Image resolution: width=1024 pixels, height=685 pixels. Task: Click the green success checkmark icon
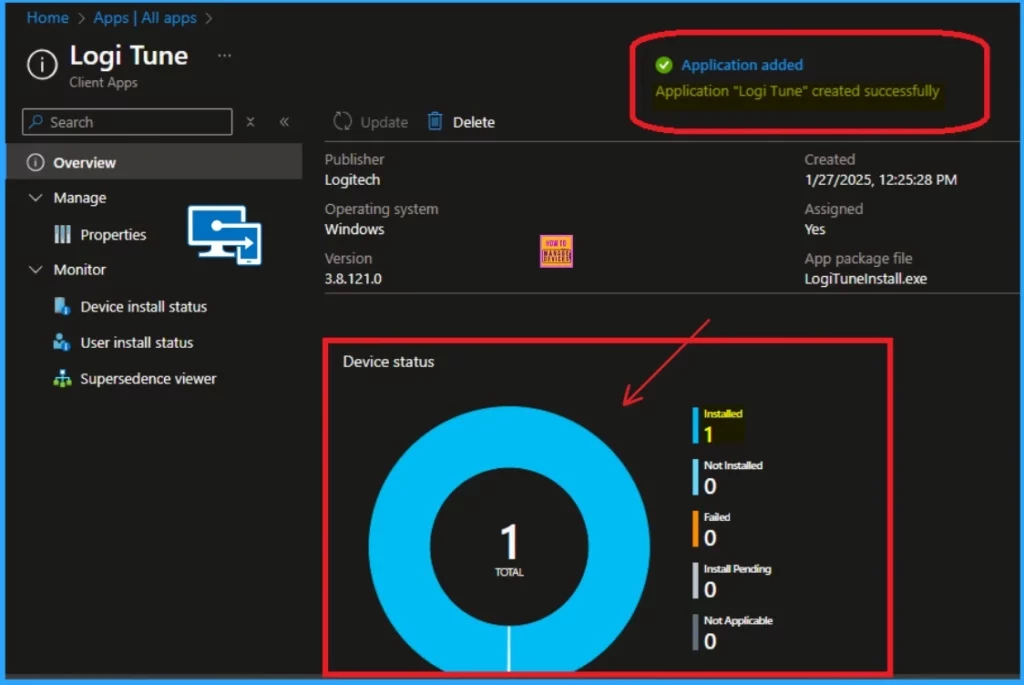(664, 65)
